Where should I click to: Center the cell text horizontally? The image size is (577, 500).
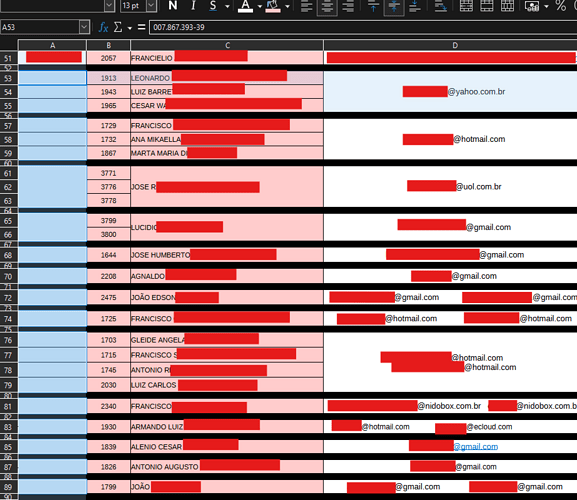327,6
